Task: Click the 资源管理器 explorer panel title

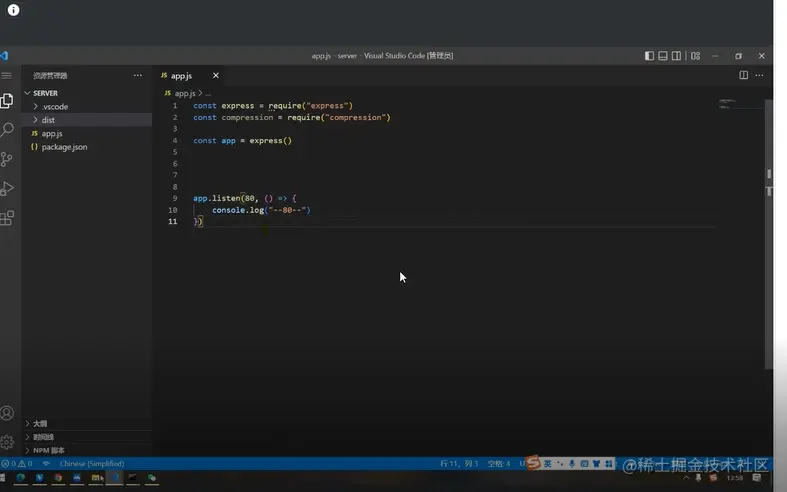Action: click(x=50, y=76)
